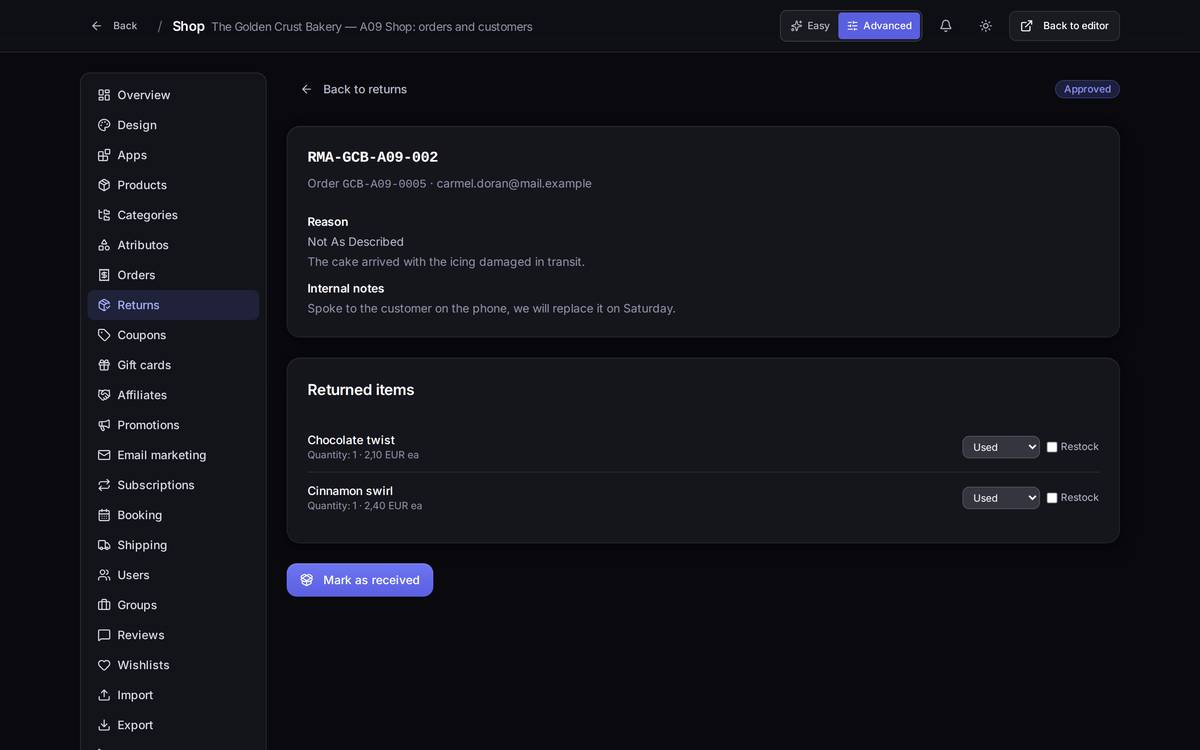Click the Chocolate twist item name

coord(351,440)
